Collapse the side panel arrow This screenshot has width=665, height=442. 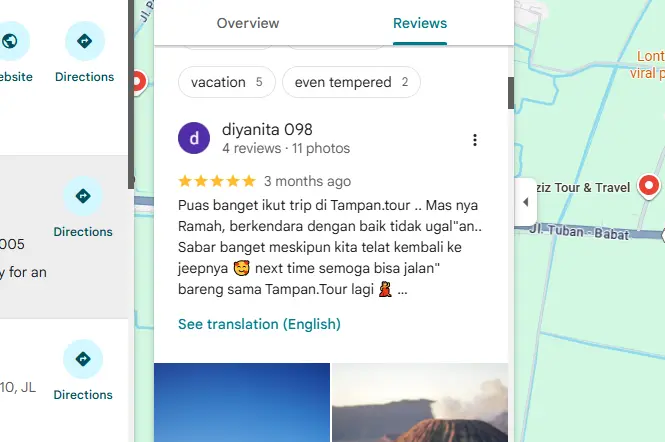(525, 202)
